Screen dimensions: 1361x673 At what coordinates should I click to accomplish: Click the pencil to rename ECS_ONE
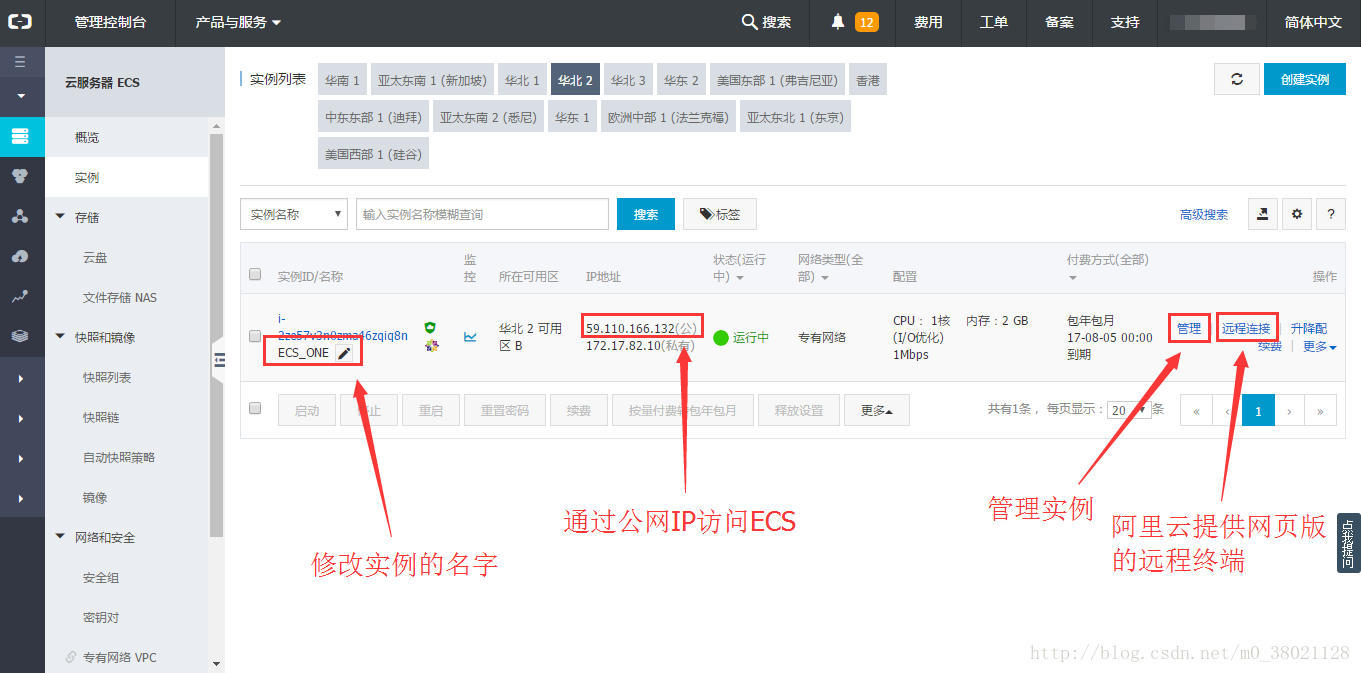pos(344,353)
